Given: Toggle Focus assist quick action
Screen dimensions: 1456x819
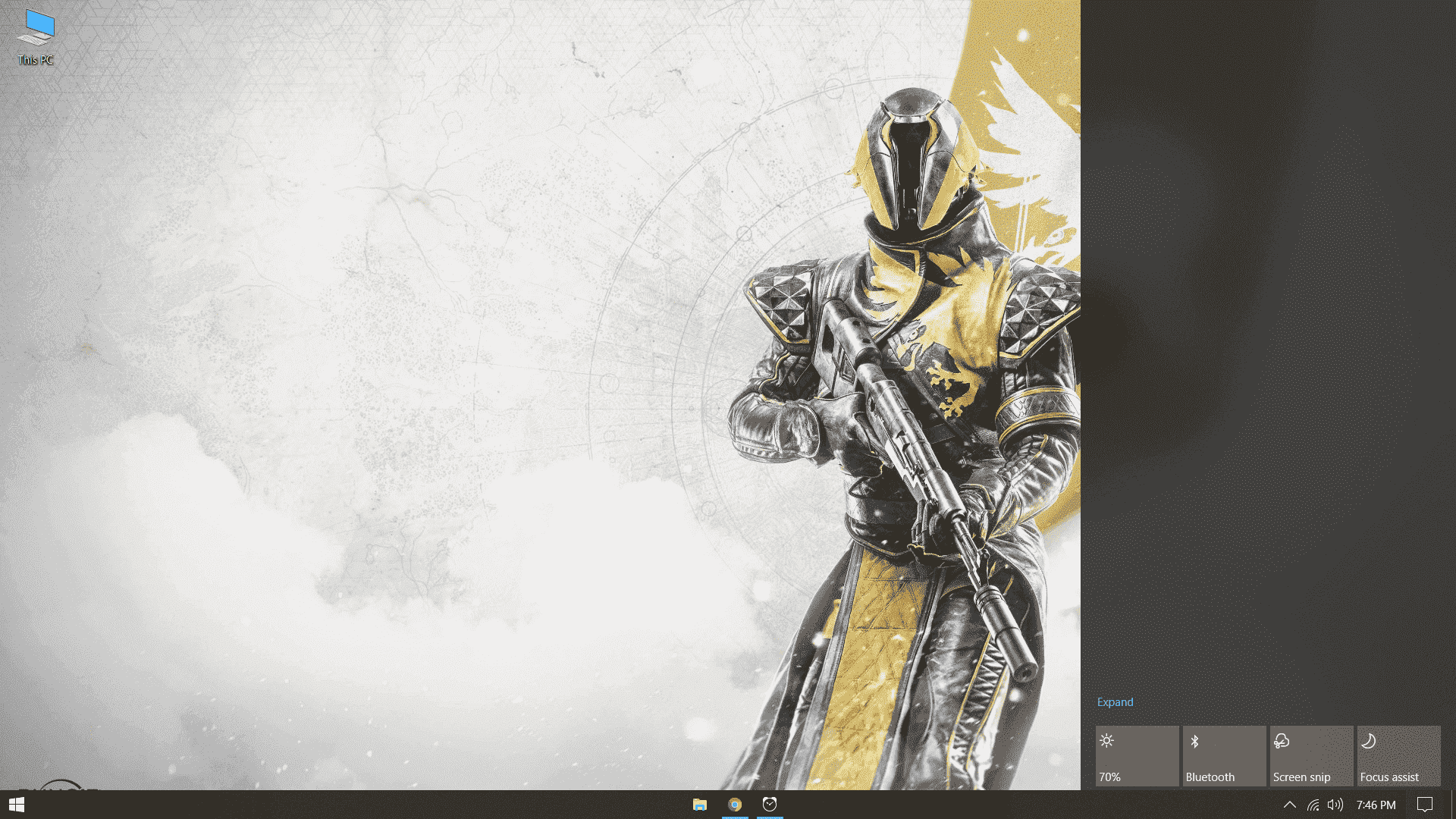Looking at the screenshot, I should point(1398,756).
